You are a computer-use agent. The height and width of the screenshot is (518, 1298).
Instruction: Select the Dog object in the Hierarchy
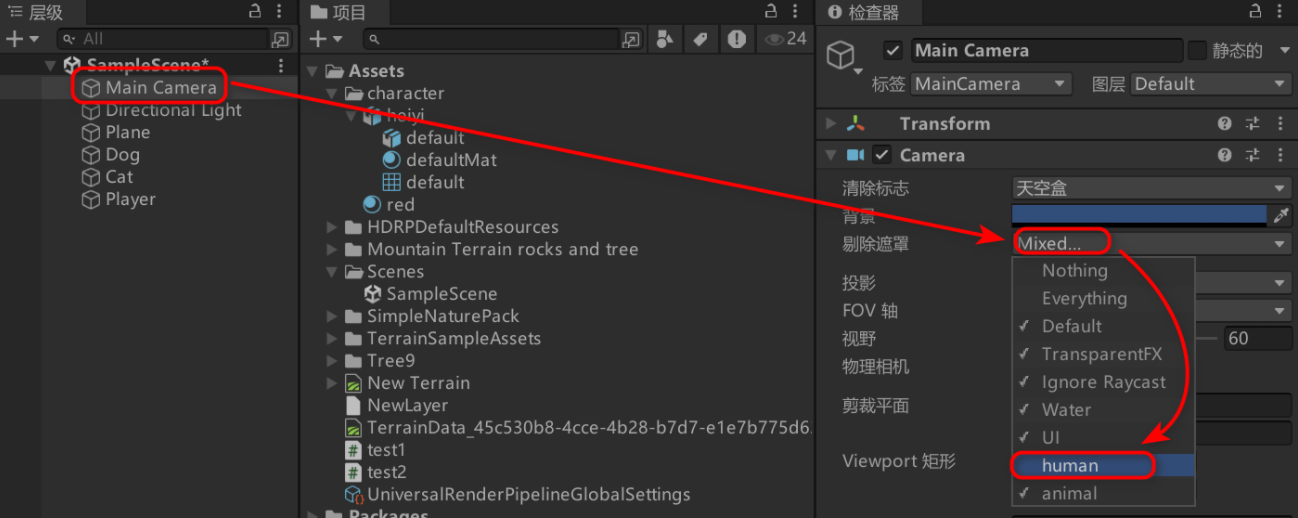123,154
